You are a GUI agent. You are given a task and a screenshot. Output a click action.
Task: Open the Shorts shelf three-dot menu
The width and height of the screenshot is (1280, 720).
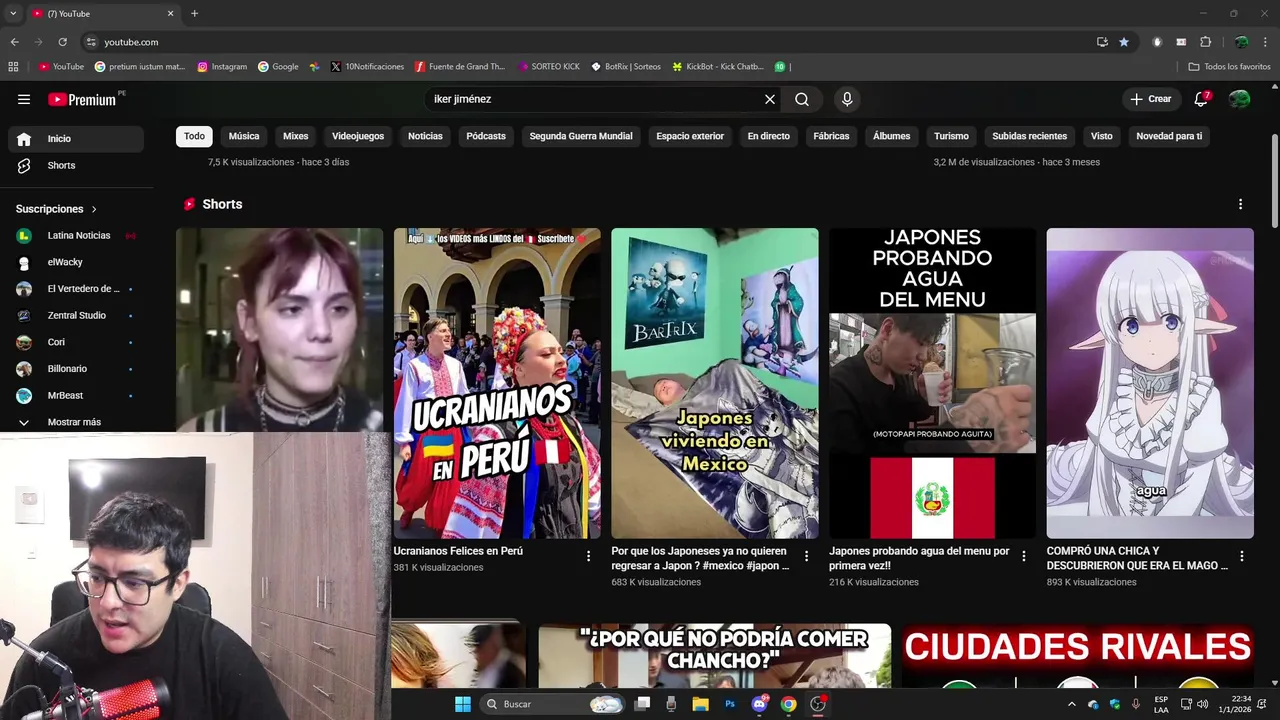pyautogui.click(x=1241, y=204)
